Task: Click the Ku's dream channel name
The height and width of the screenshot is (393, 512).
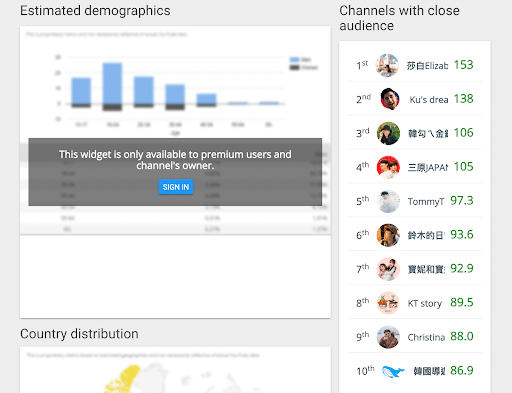Action: [429, 100]
